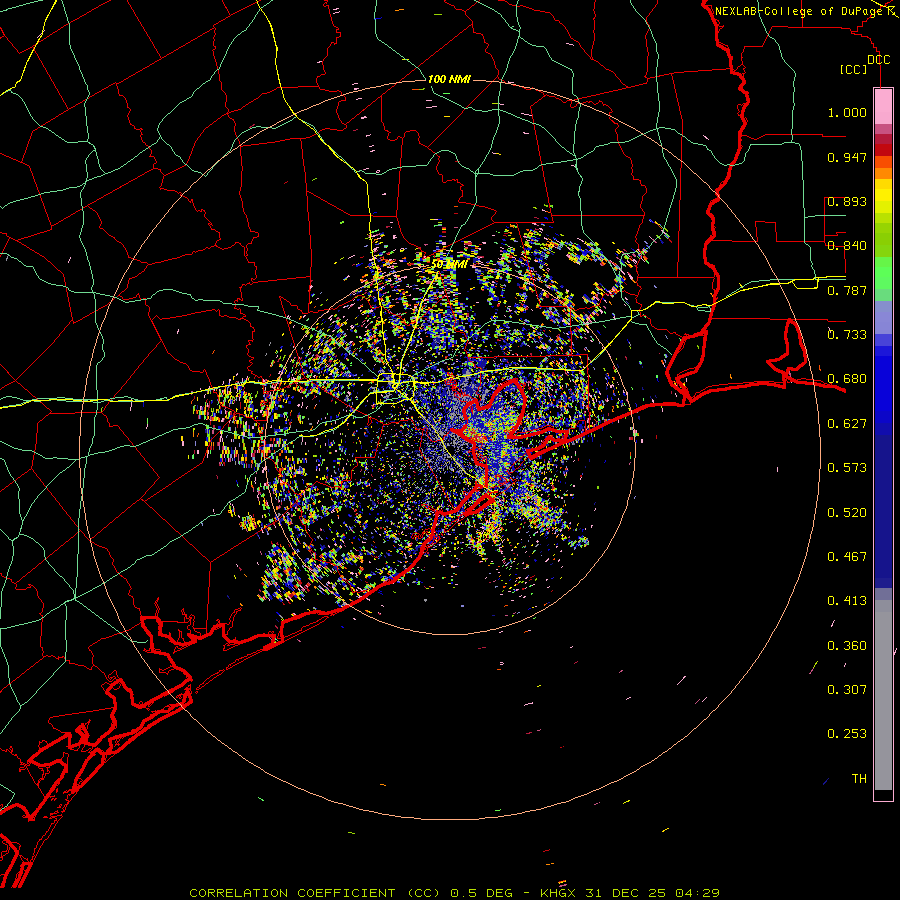Click the 0.467 scale value
Screen dimensions: 900x900
tap(847, 557)
